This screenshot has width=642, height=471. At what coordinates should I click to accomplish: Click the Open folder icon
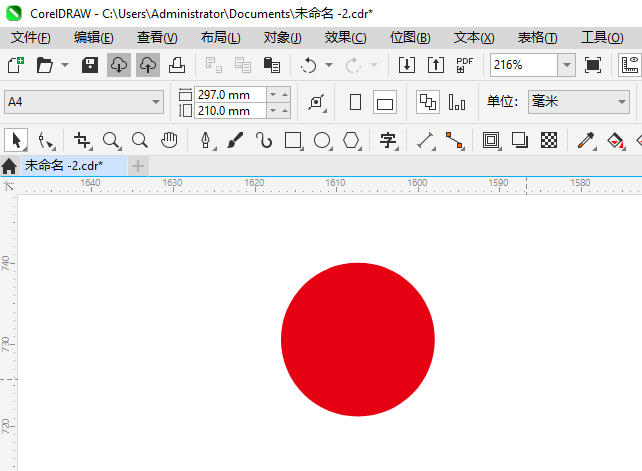[x=45, y=65]
